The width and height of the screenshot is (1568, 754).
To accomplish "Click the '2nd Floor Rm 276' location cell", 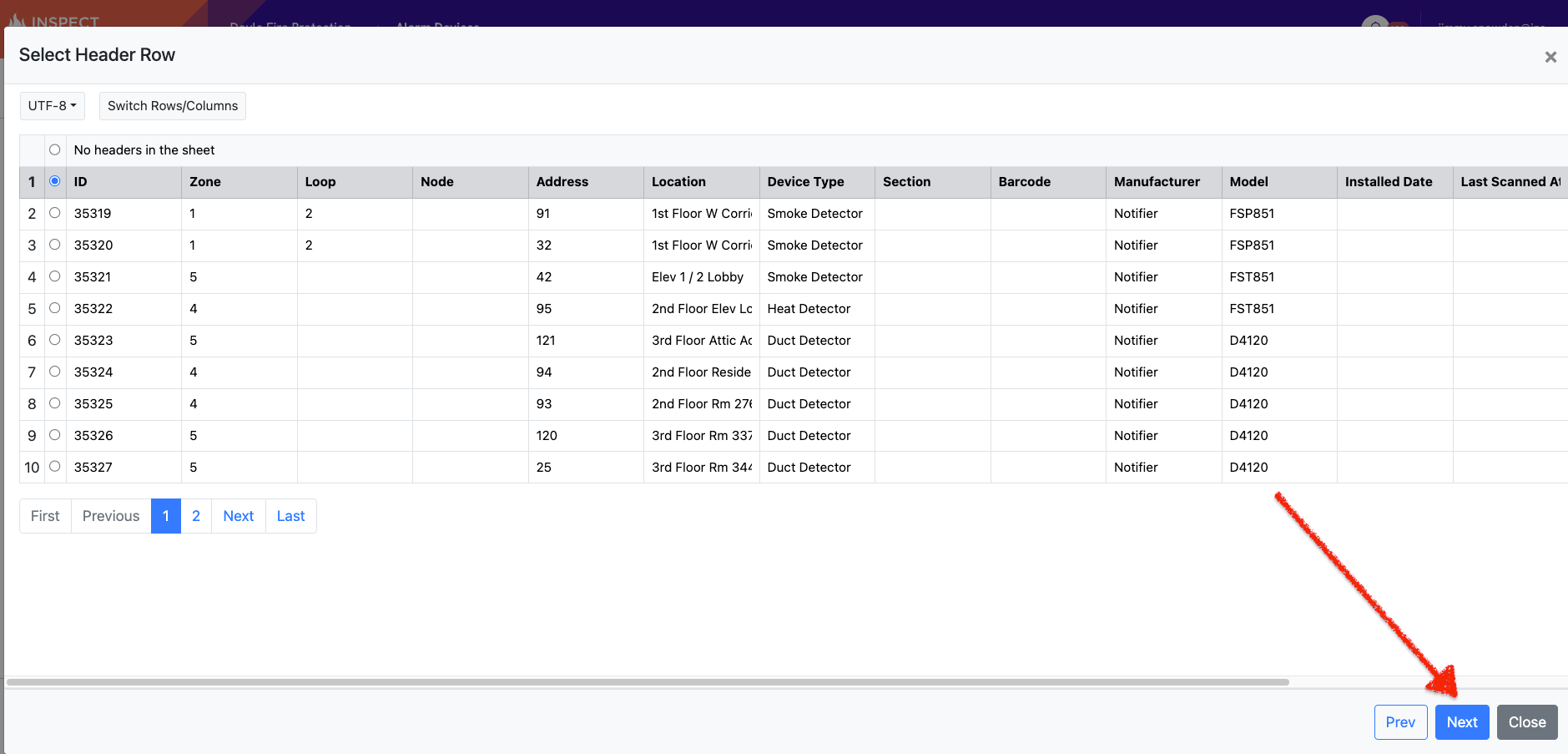I will pos(702,404).
